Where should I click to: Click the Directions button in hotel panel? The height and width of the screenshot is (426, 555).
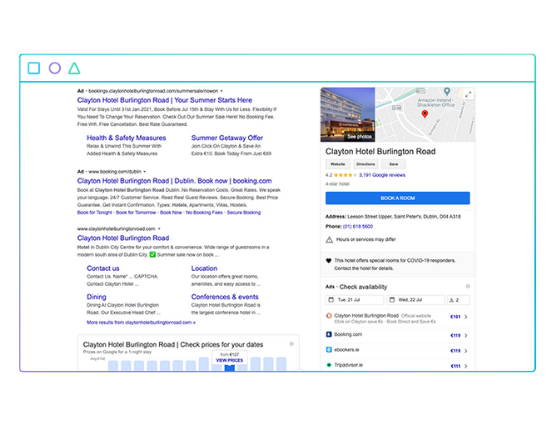coord(366,164)
